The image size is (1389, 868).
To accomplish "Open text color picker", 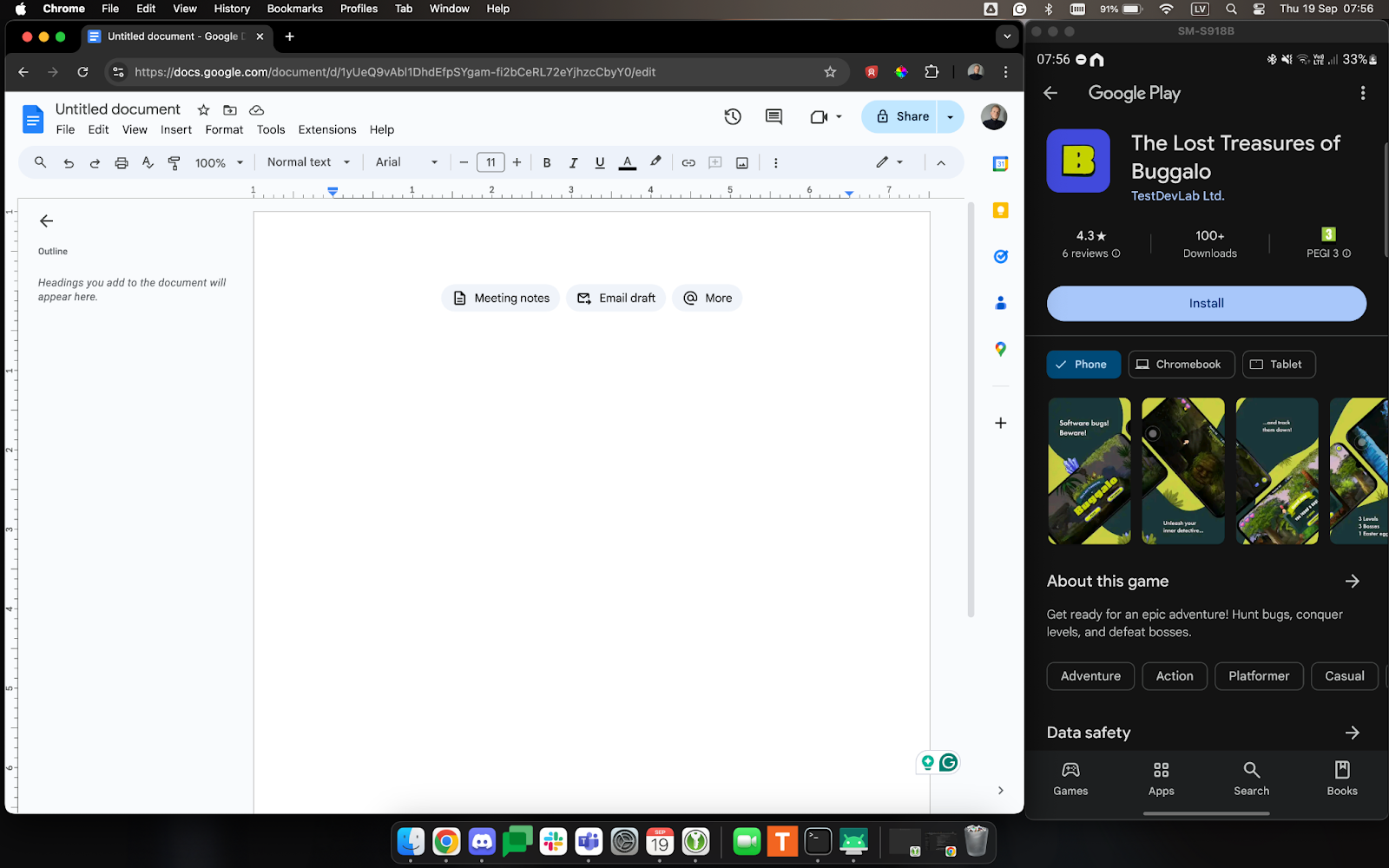I will pos(628,162).
